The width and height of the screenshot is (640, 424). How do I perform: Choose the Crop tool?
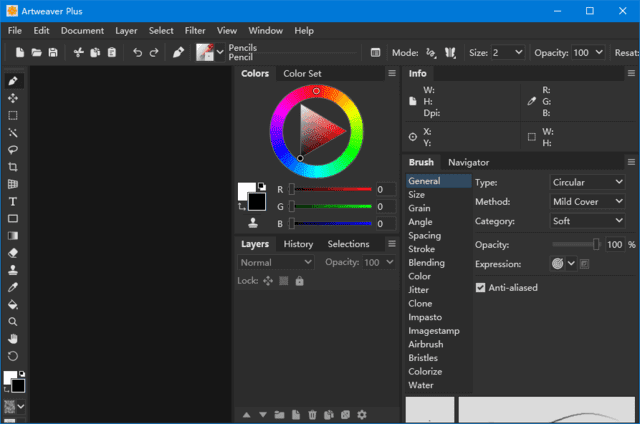(13, 167)
